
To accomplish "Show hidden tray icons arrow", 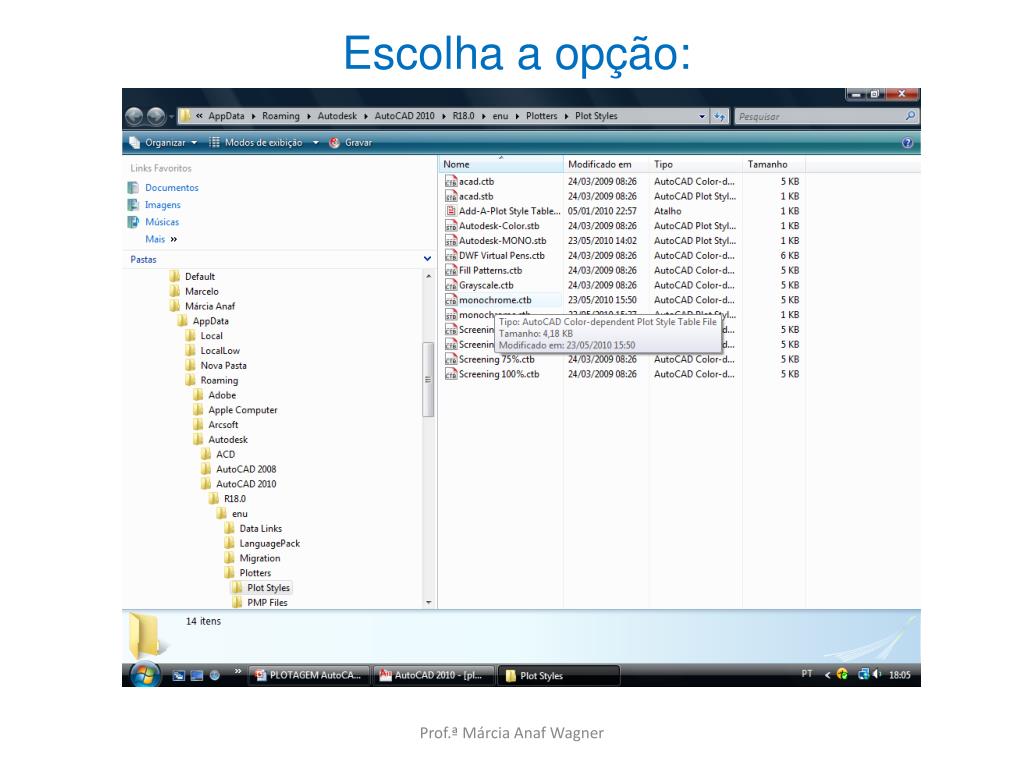I will click(827, 675).
